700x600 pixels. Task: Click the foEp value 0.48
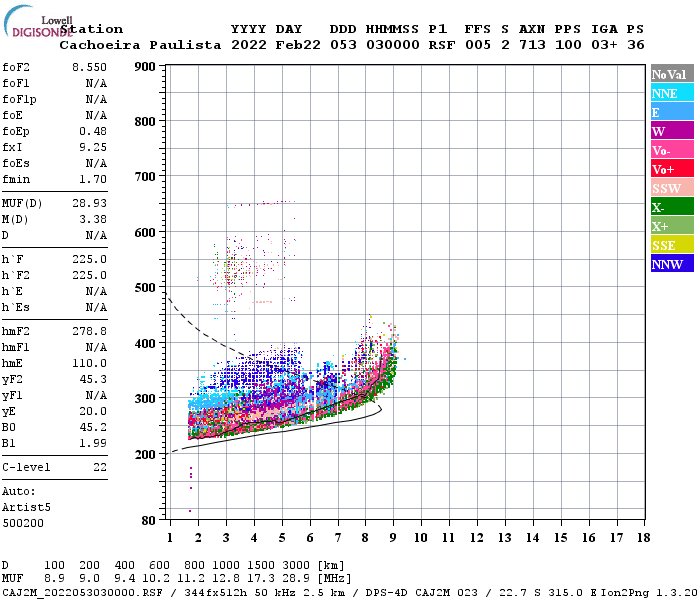93,131
